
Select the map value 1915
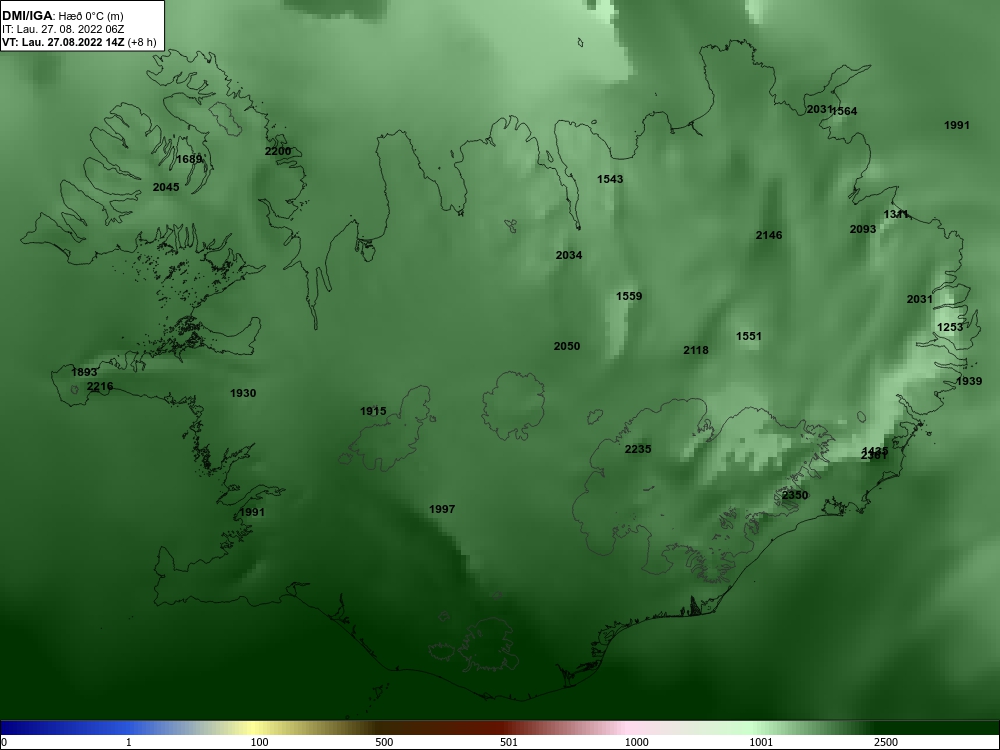[x=373, y=411]
